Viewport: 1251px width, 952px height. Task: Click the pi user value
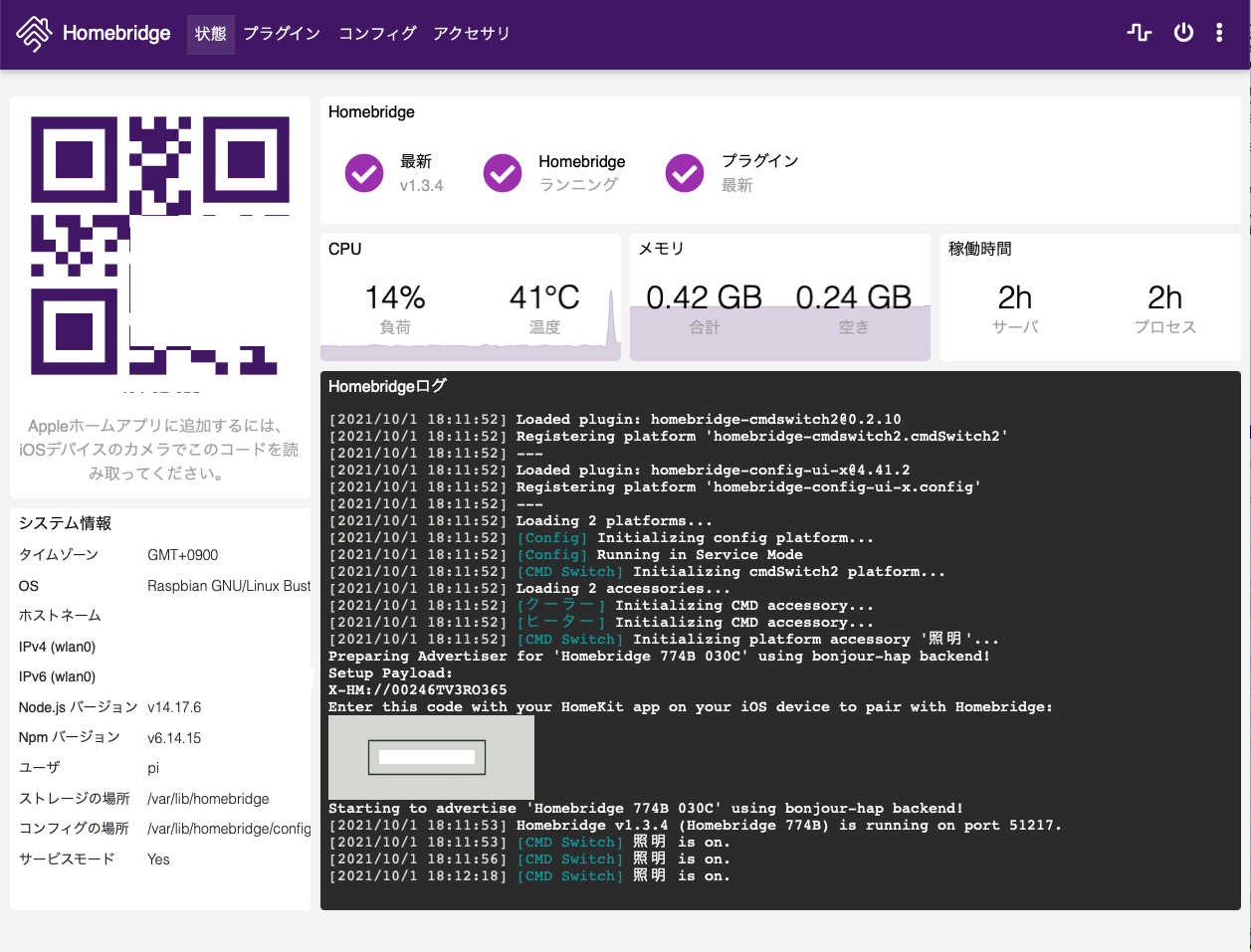coord(153,768)
